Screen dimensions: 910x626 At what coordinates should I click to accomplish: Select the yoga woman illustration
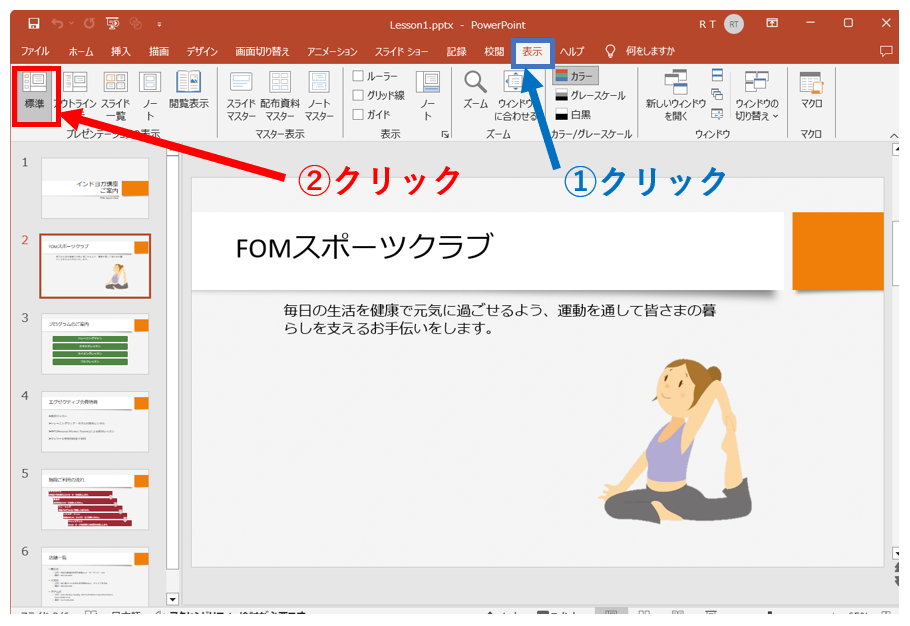(x=676, y=441)
